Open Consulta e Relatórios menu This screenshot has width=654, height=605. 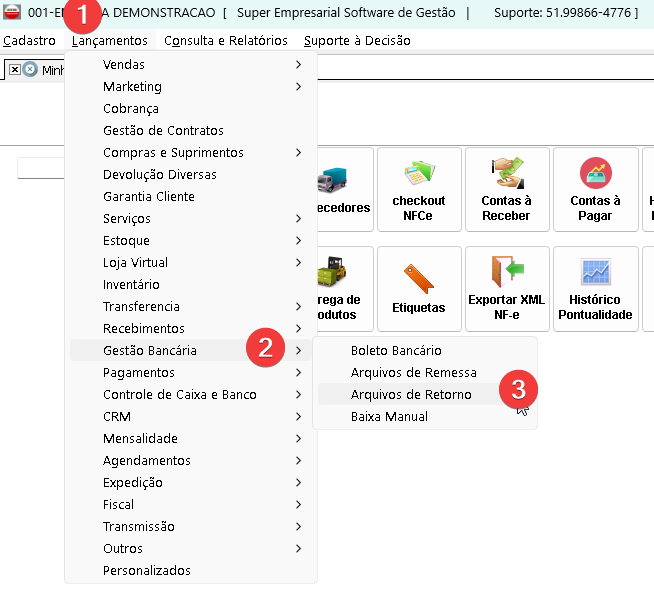coord(226,40)
